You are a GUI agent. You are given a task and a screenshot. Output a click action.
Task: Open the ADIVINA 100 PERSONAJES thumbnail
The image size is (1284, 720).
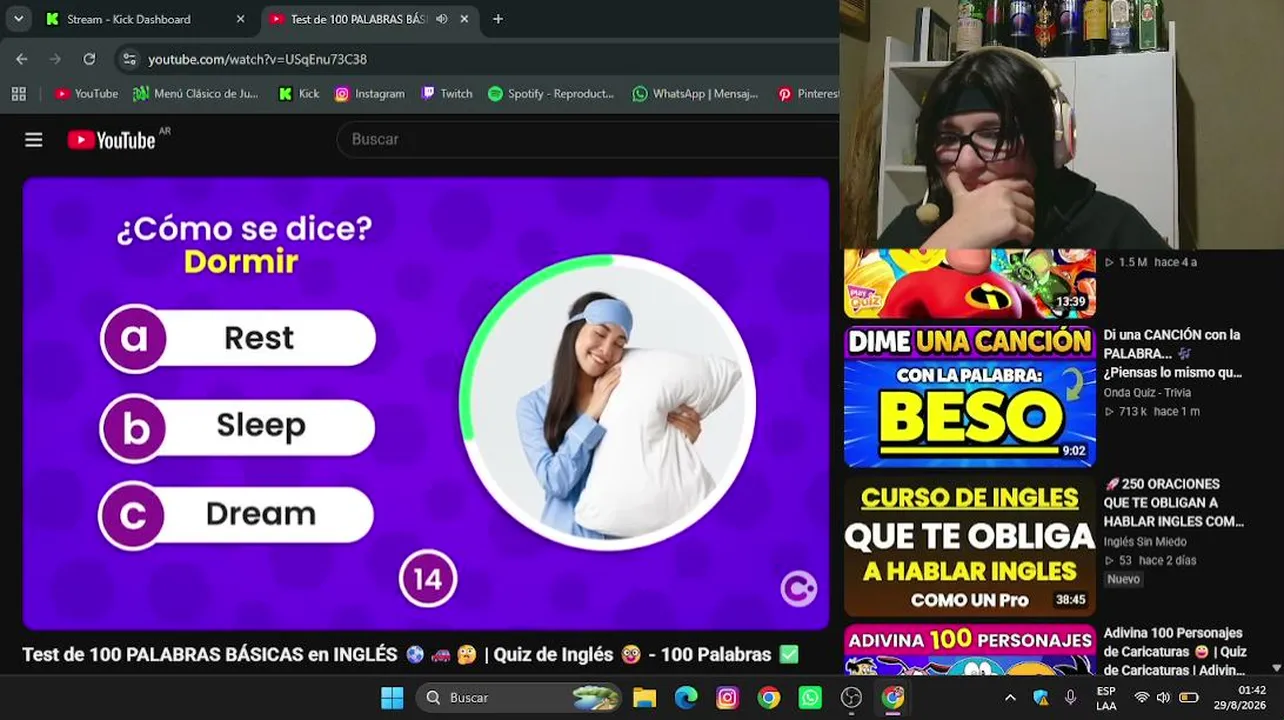tap(970, 650)
